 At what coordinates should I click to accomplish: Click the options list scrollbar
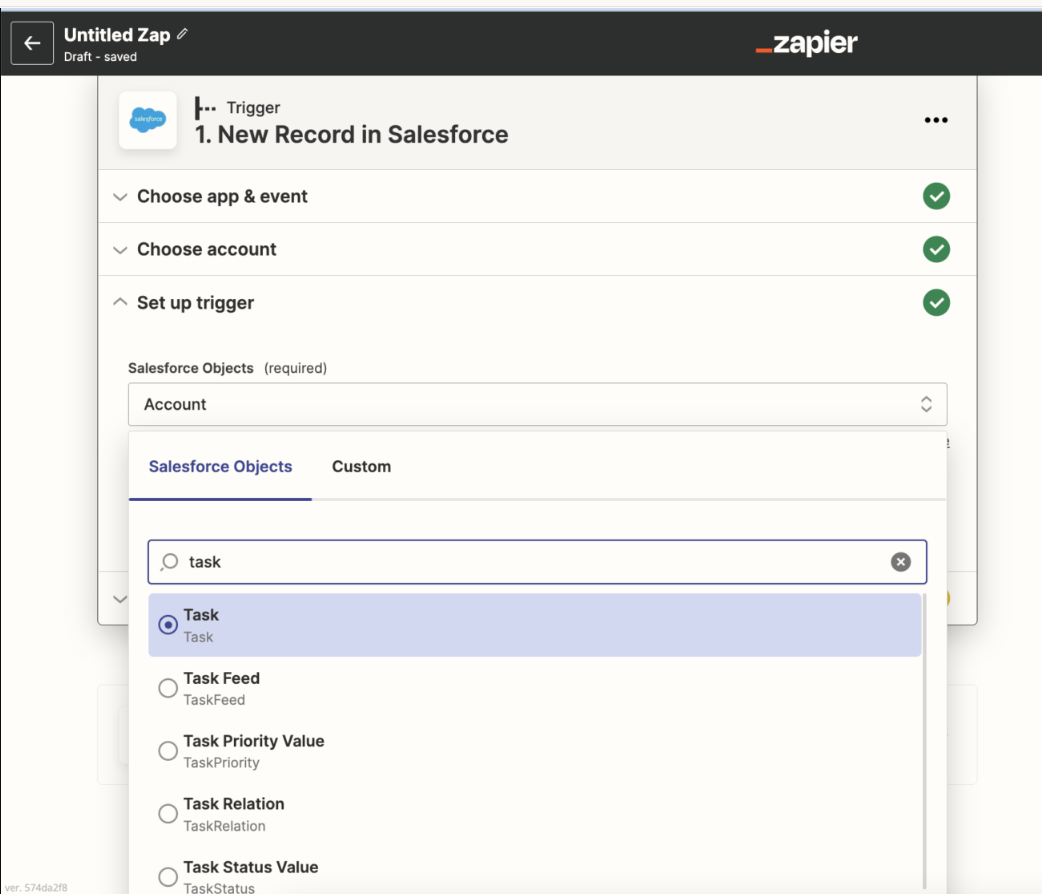point(924,741)
